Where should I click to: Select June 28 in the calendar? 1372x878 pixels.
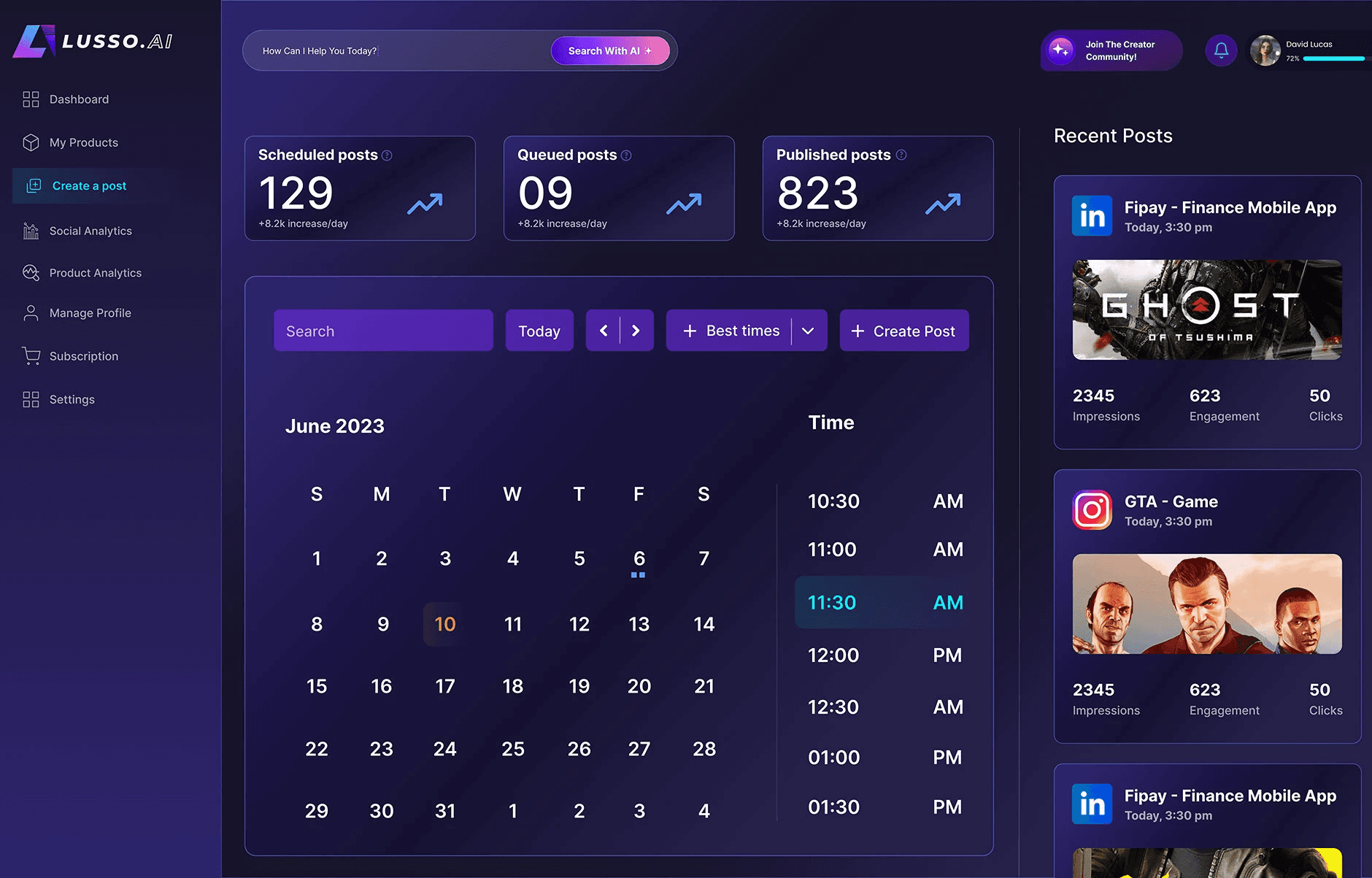click(x=704, y=749)
